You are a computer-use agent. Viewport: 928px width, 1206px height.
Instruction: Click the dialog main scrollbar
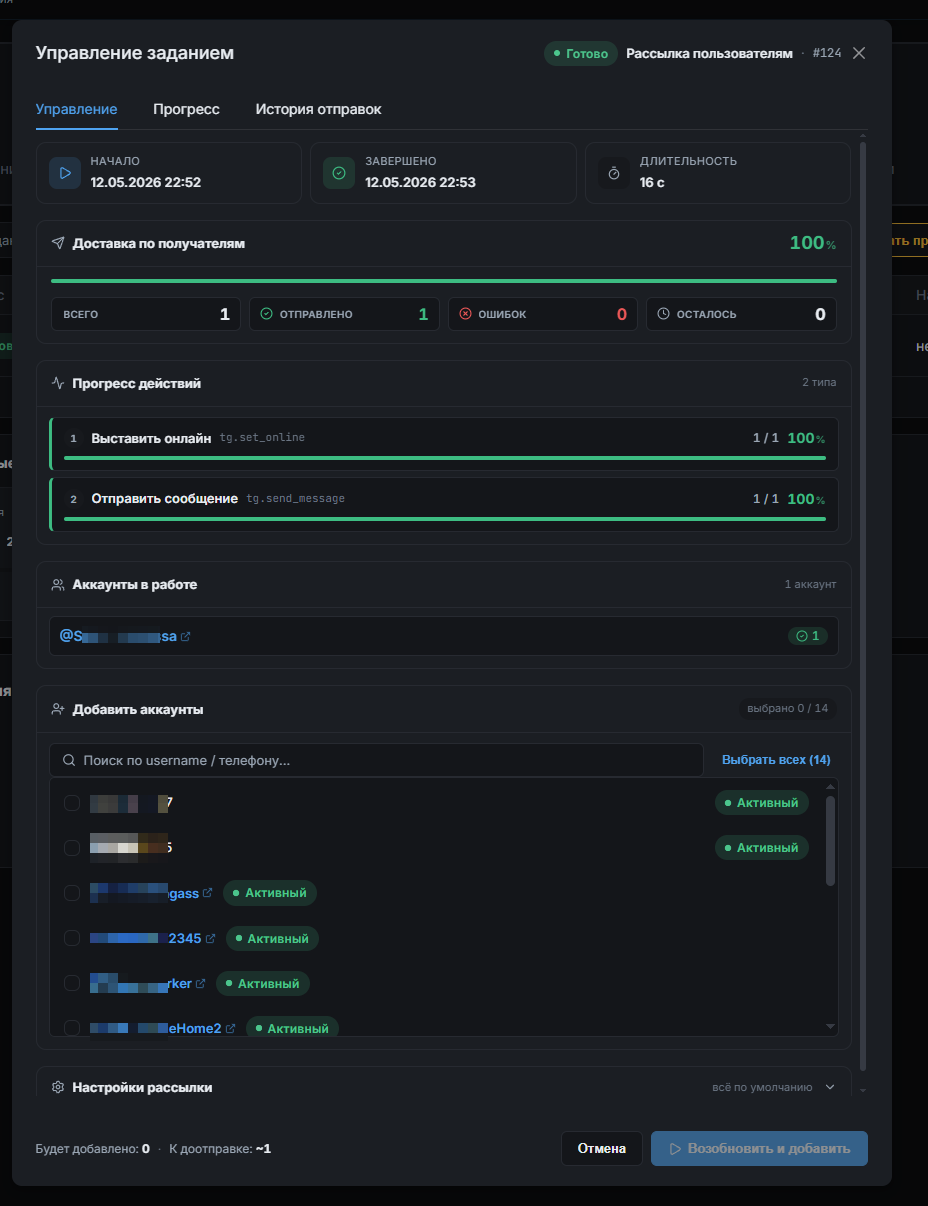tap(863, 605)
